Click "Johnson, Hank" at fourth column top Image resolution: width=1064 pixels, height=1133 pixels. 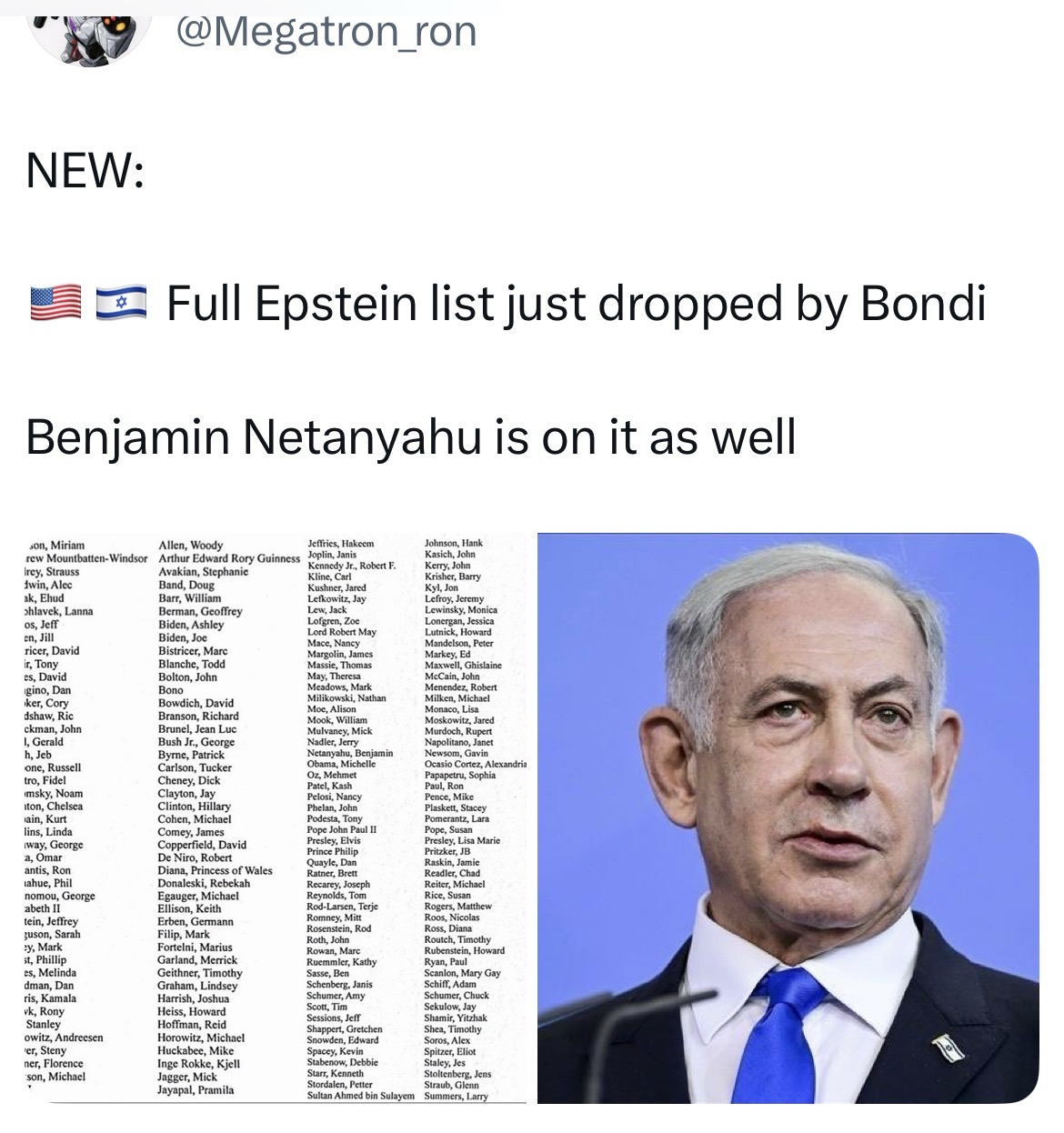[x=454, y=543]
